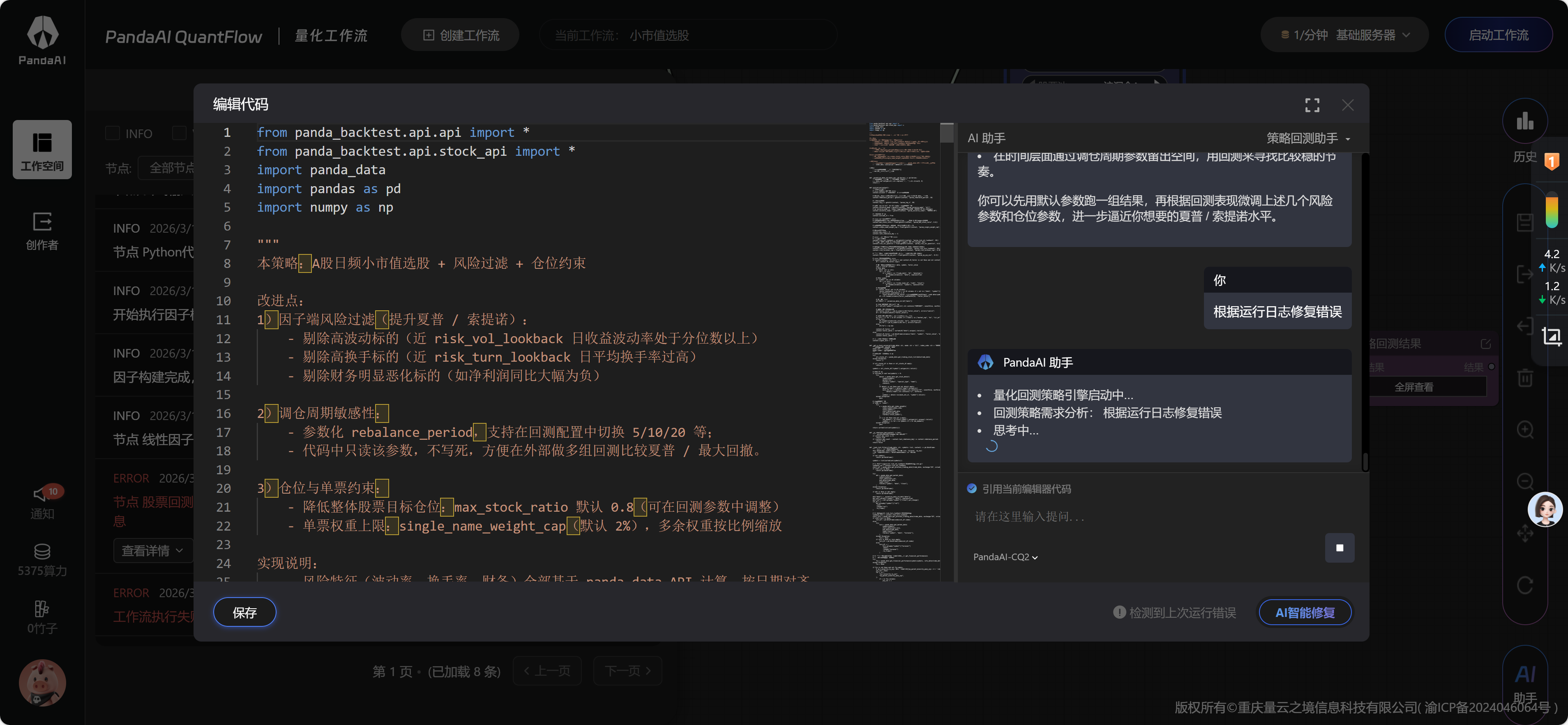Click the '检测到上次运行错误' notice text

[x=1182, y=612]
